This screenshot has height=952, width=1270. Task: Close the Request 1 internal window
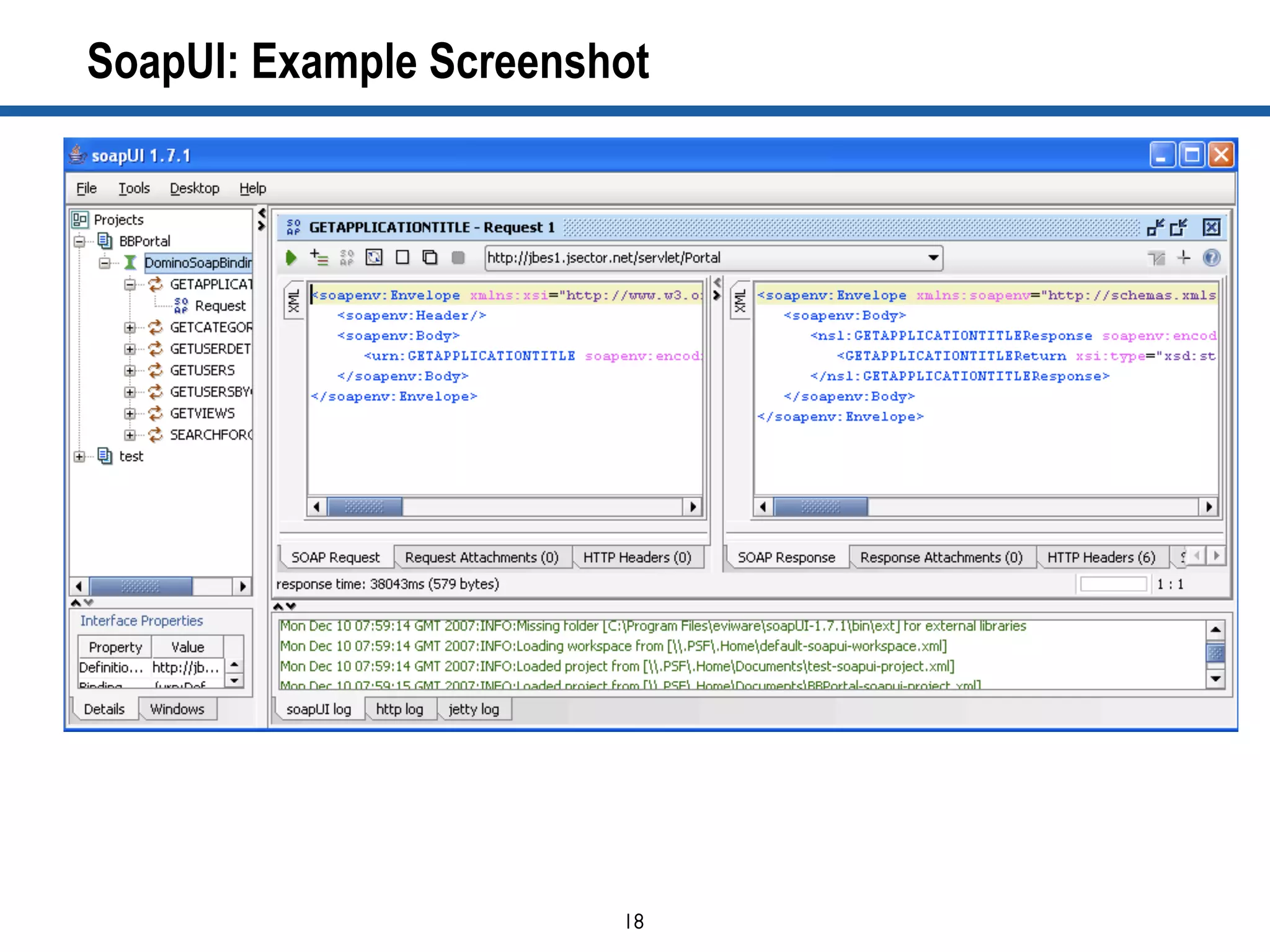1211,227
